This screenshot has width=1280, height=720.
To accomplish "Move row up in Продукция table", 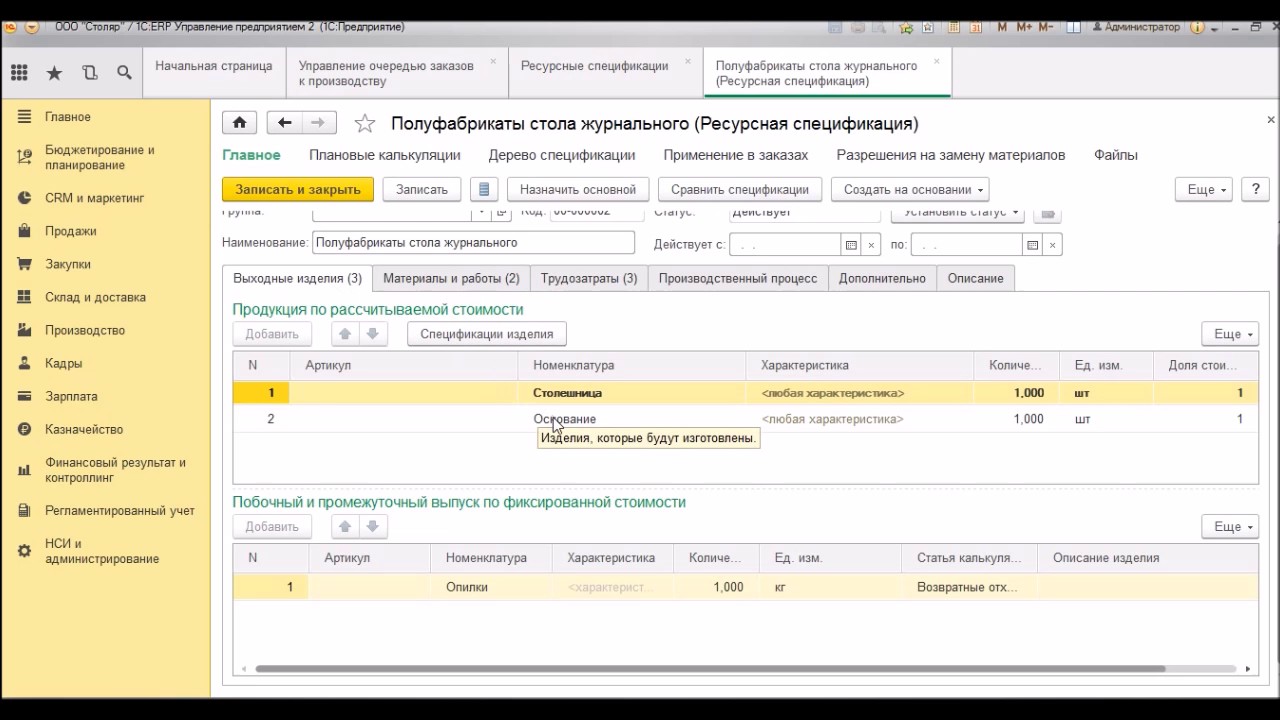I will (345, 334).
